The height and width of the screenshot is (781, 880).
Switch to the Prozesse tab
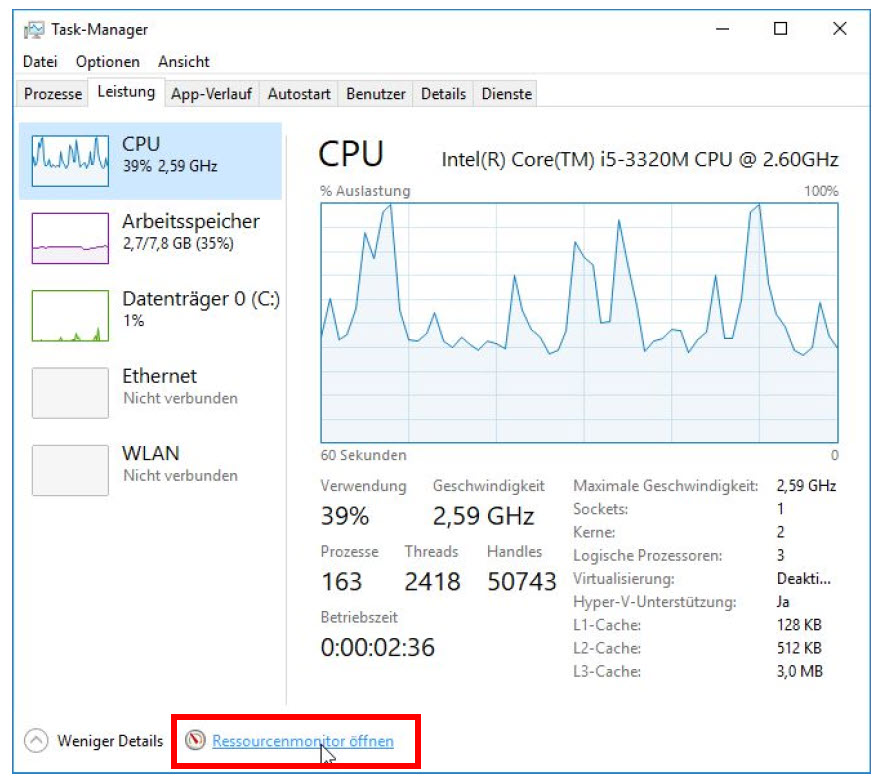pos(53,94)
